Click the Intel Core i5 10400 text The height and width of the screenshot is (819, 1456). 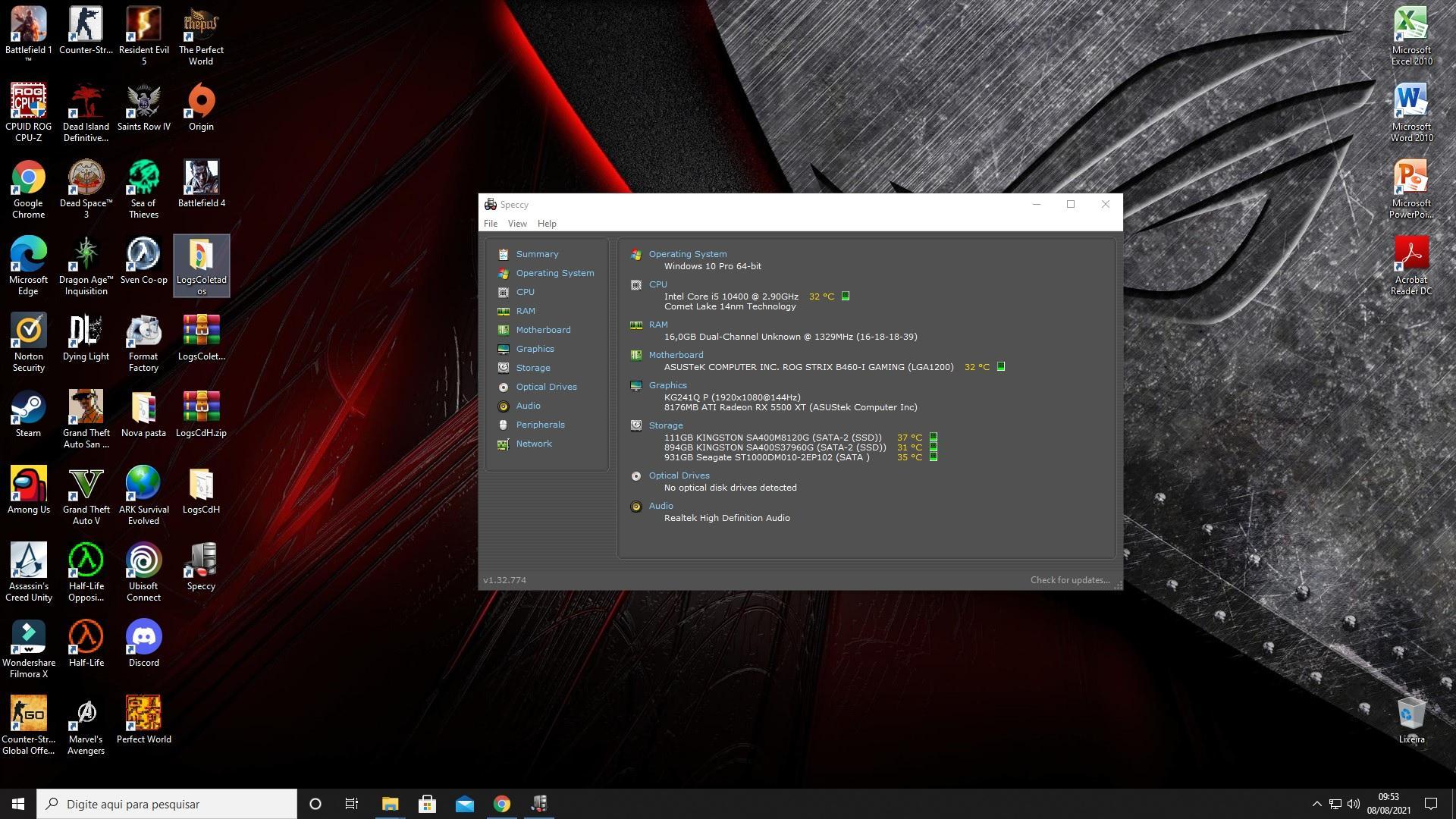point(731,297)
